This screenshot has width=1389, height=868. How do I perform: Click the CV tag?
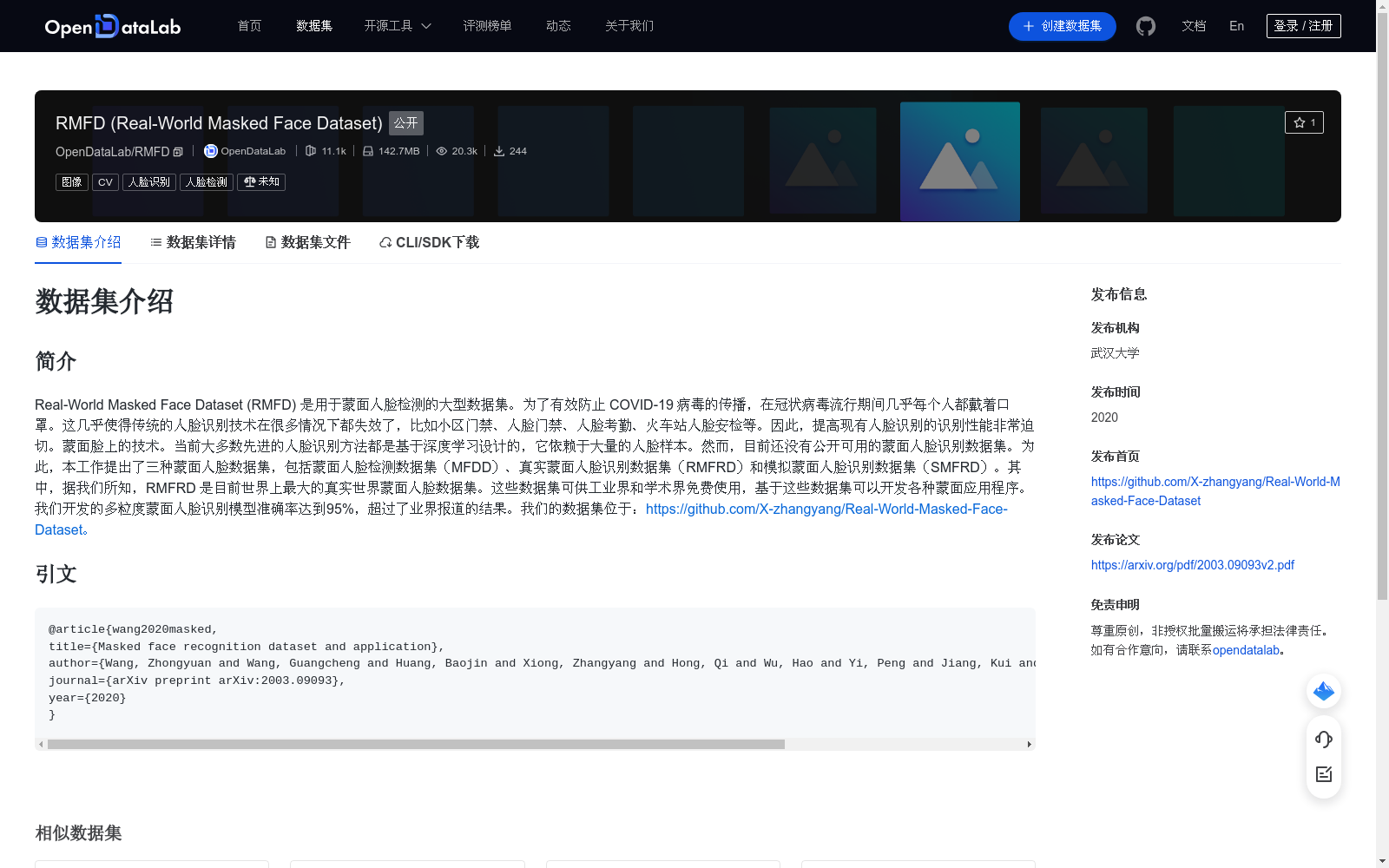click(105, 182)
